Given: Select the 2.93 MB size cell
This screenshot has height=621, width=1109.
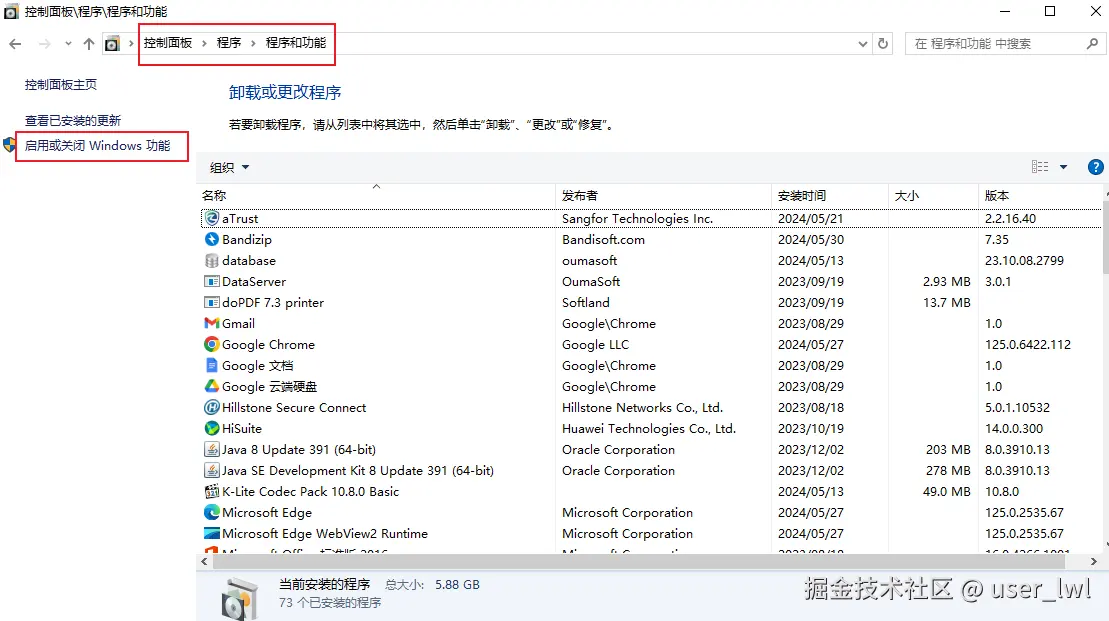Looking at the screenshot, I should coord(946,282).
